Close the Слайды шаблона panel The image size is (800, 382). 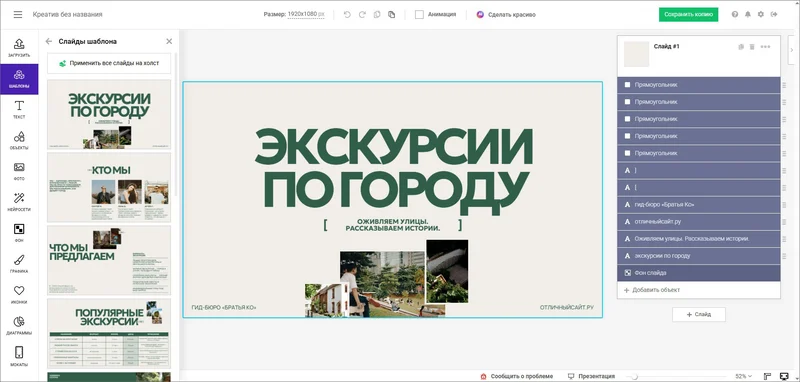click(169, 41)
